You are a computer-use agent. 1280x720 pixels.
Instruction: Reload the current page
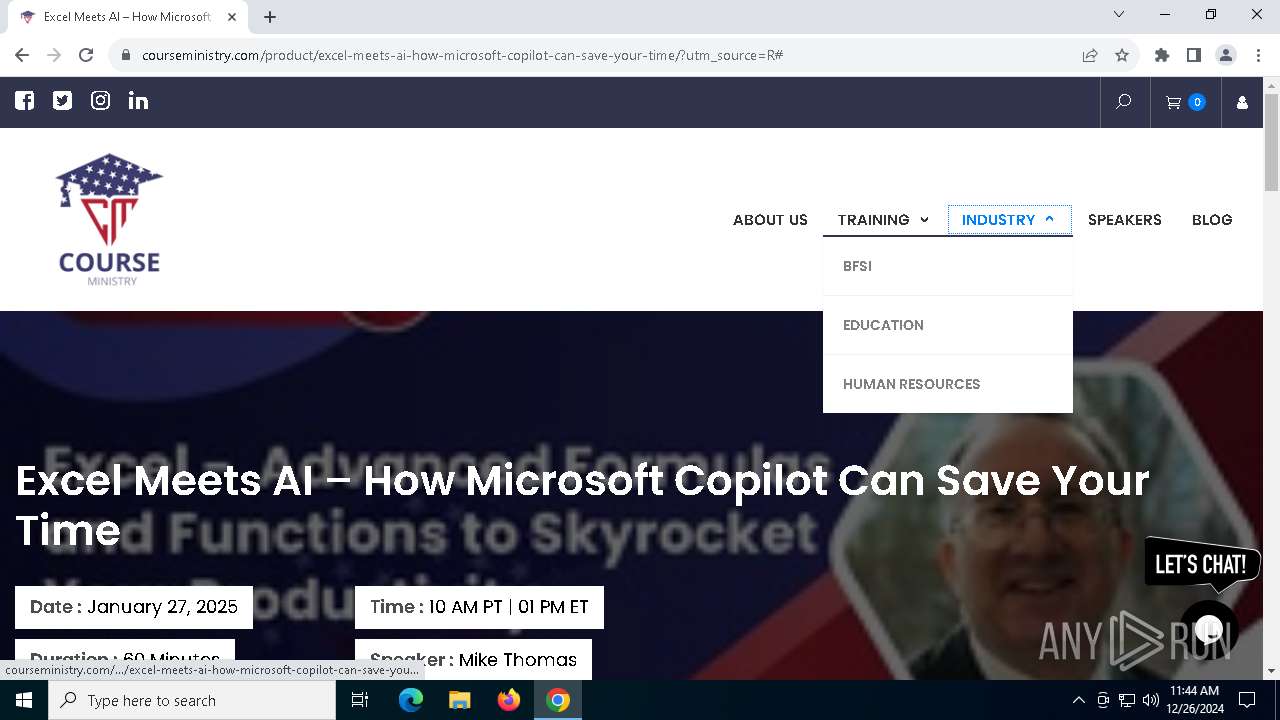click(x=86, y=55)
